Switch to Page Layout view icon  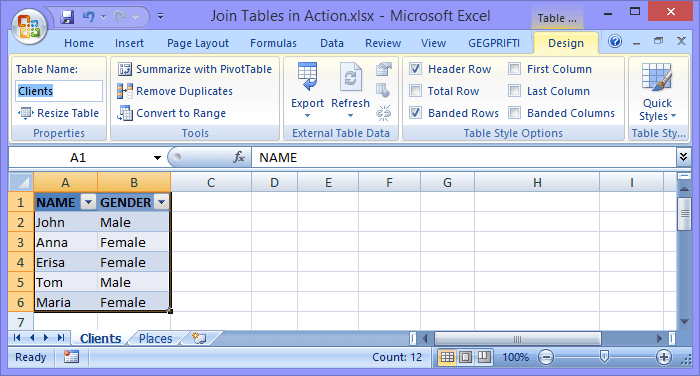point(466,357)
